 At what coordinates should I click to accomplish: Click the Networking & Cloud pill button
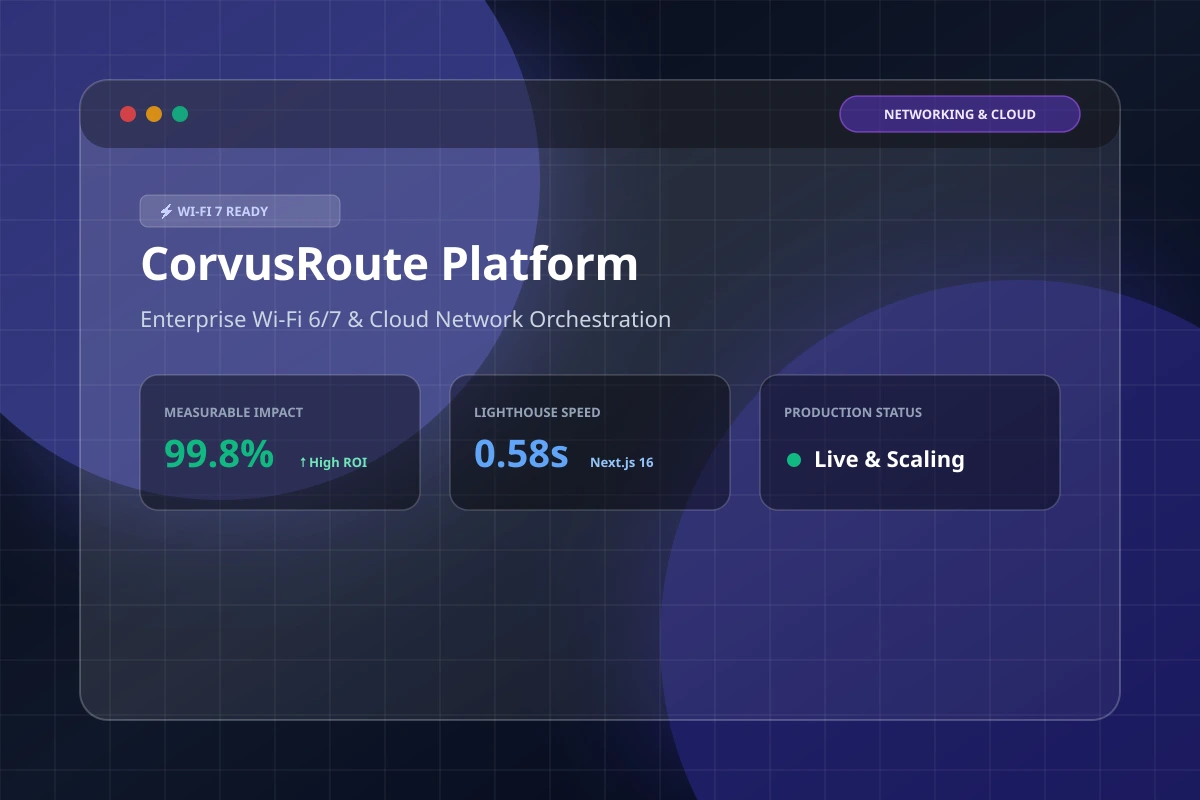(960, 114)
